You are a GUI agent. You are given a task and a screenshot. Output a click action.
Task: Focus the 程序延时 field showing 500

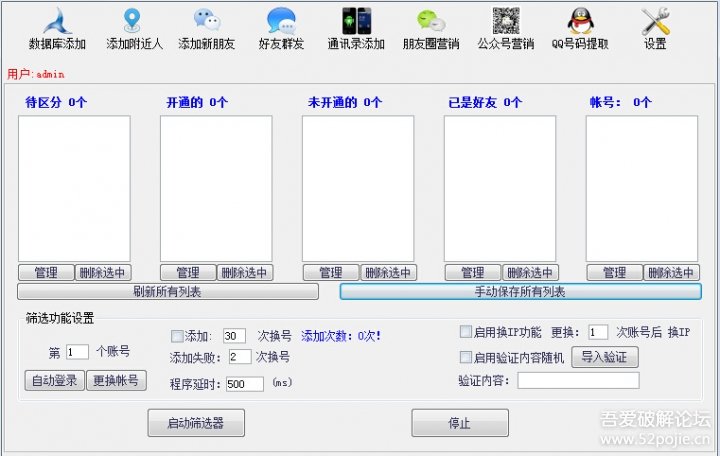point(245,384)
